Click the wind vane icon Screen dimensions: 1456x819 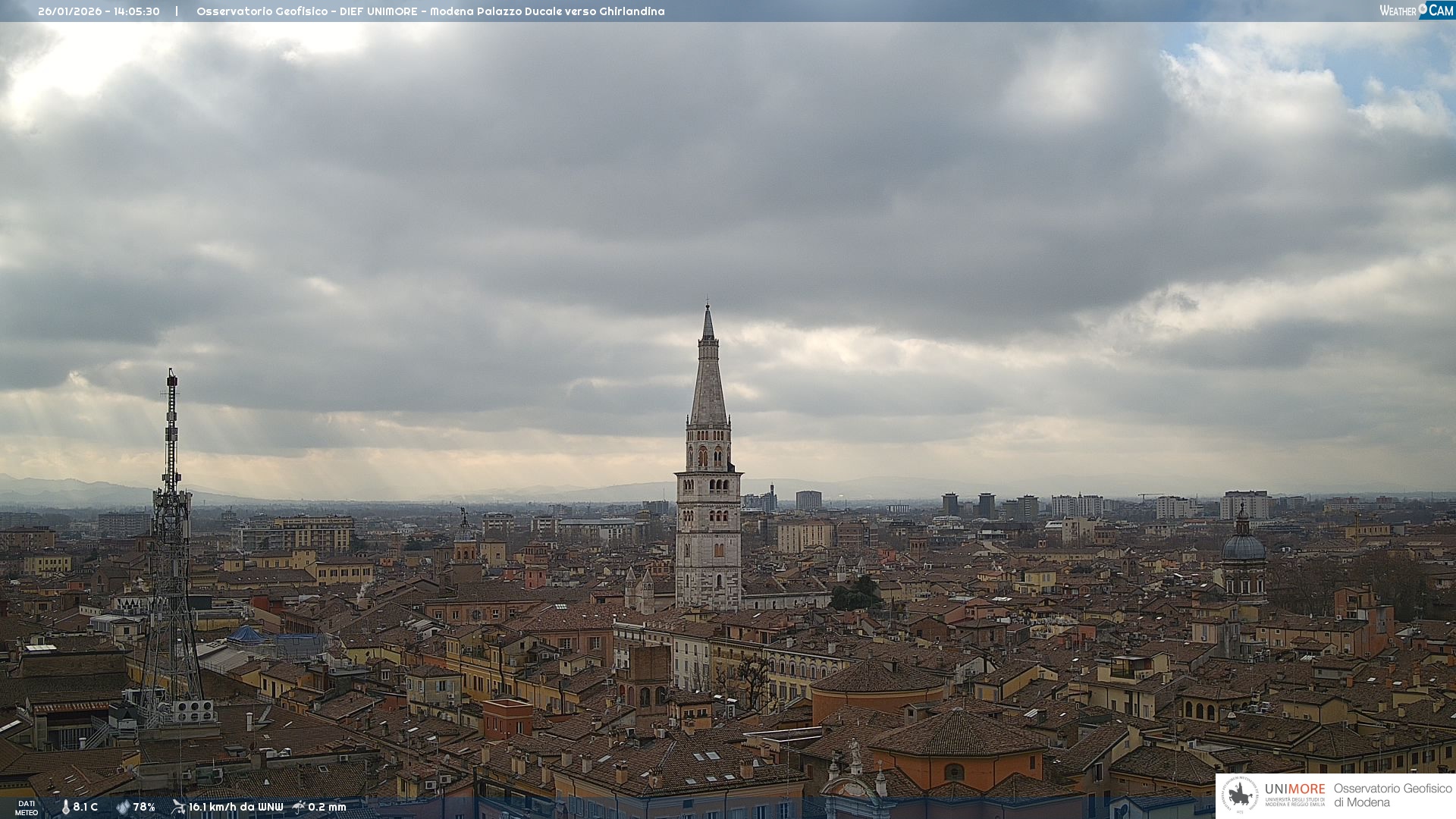click(x=178, y=807)
